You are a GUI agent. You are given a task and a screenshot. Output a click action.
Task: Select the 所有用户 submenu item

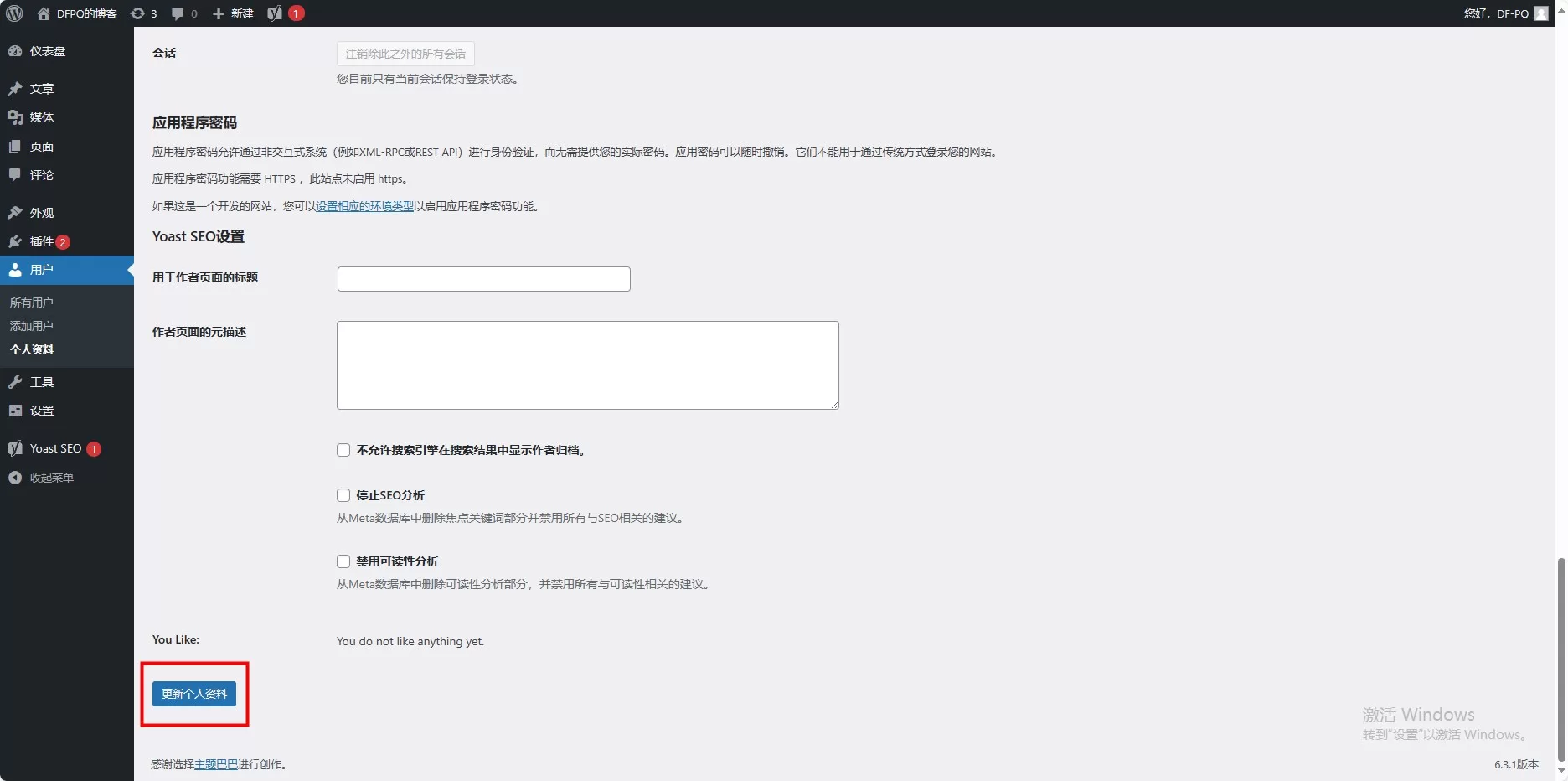point(32,303)
